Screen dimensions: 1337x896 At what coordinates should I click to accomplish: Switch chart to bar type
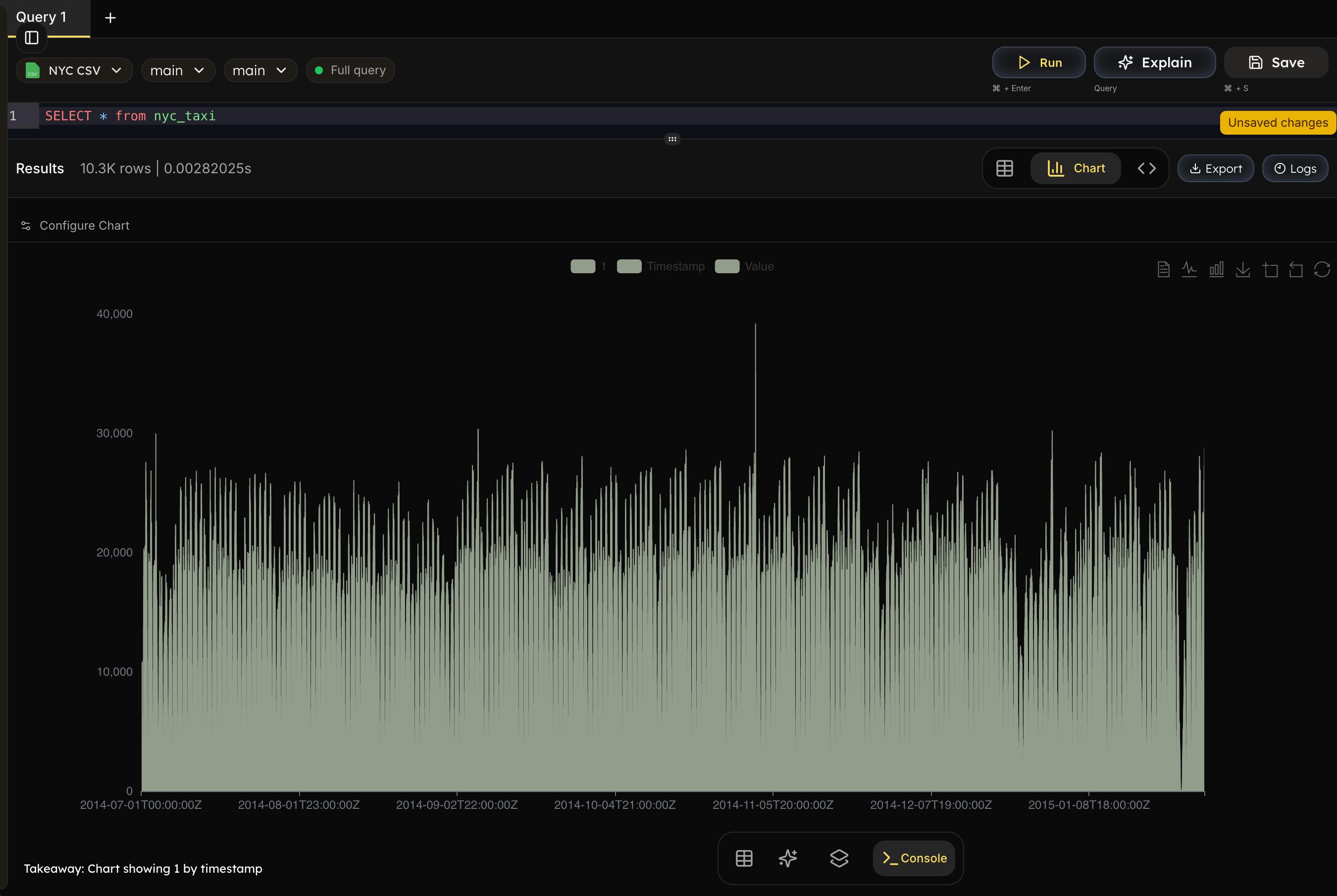point(1216,269)
